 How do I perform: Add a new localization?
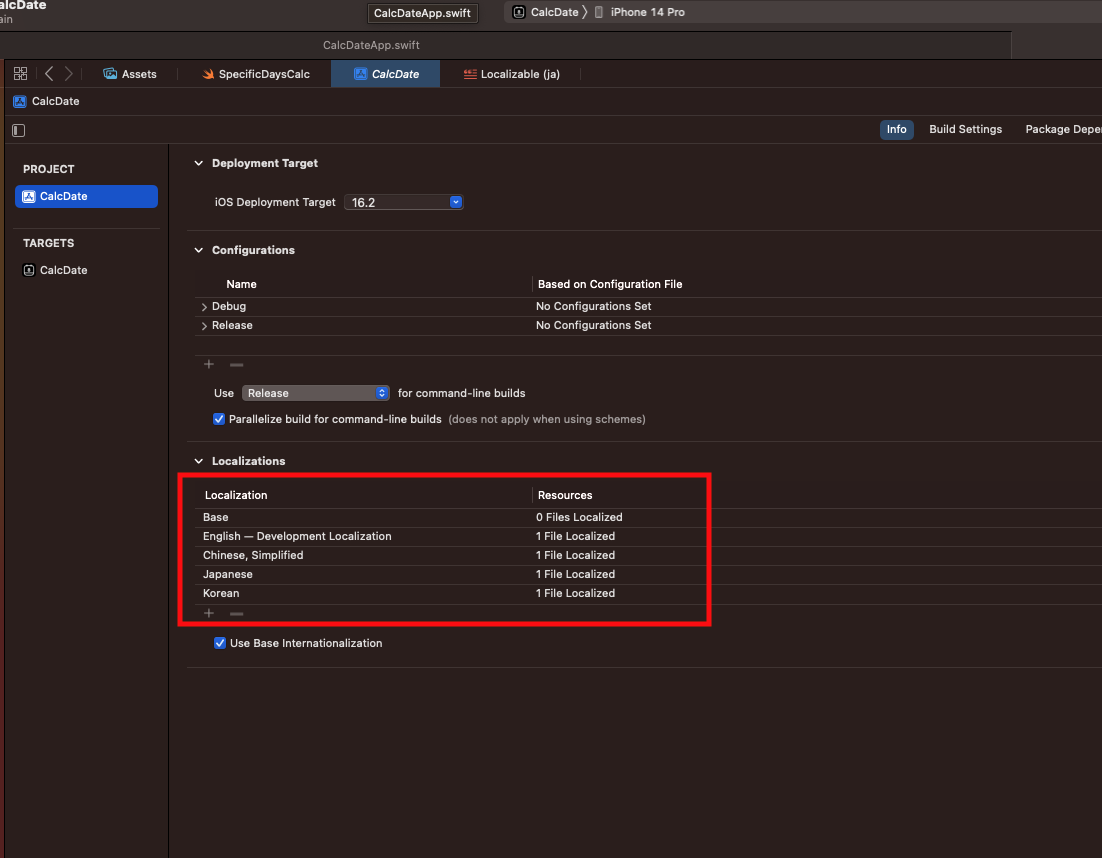pyautogui.click(x=209, y=613)
